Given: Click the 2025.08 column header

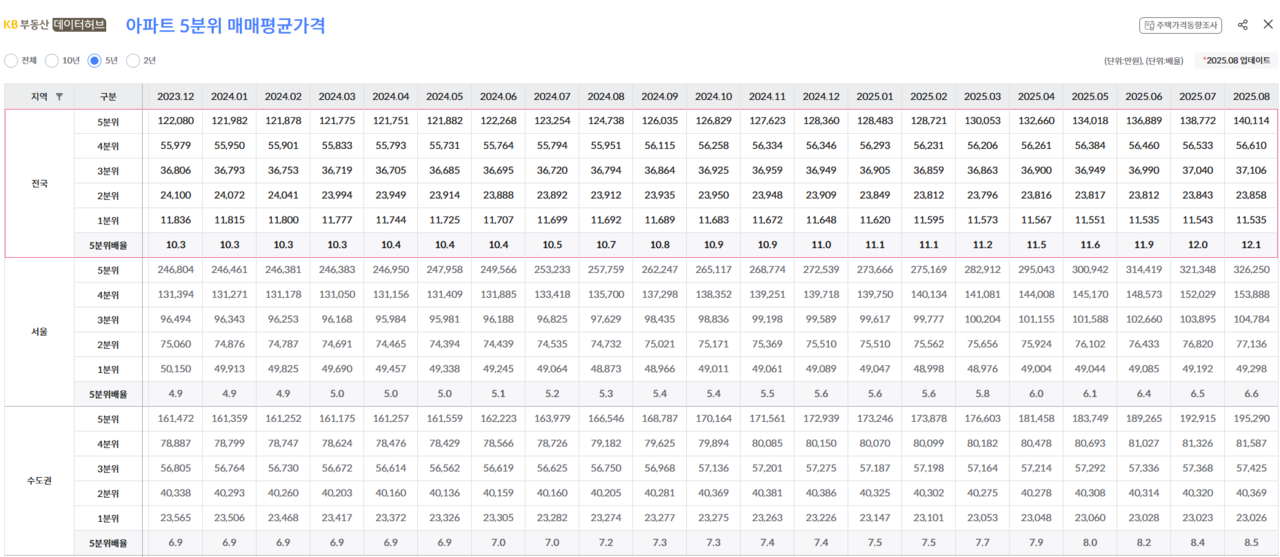Looking at the screenshot, I should pyautogui.click(x=1251, y=97).
